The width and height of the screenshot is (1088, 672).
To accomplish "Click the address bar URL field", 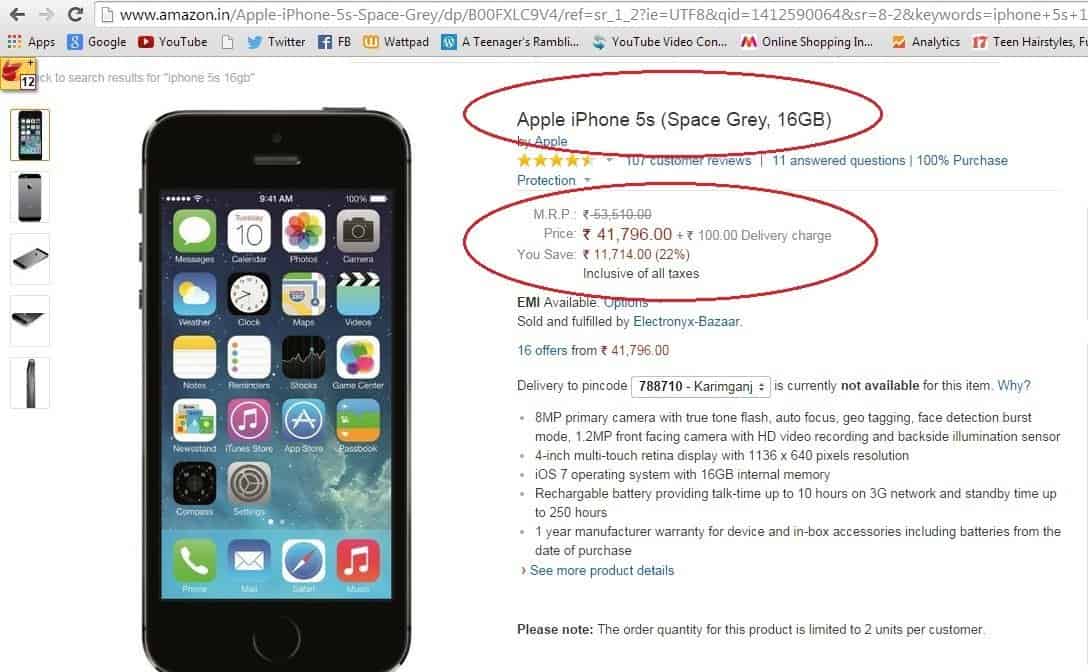I will (590, 15).
